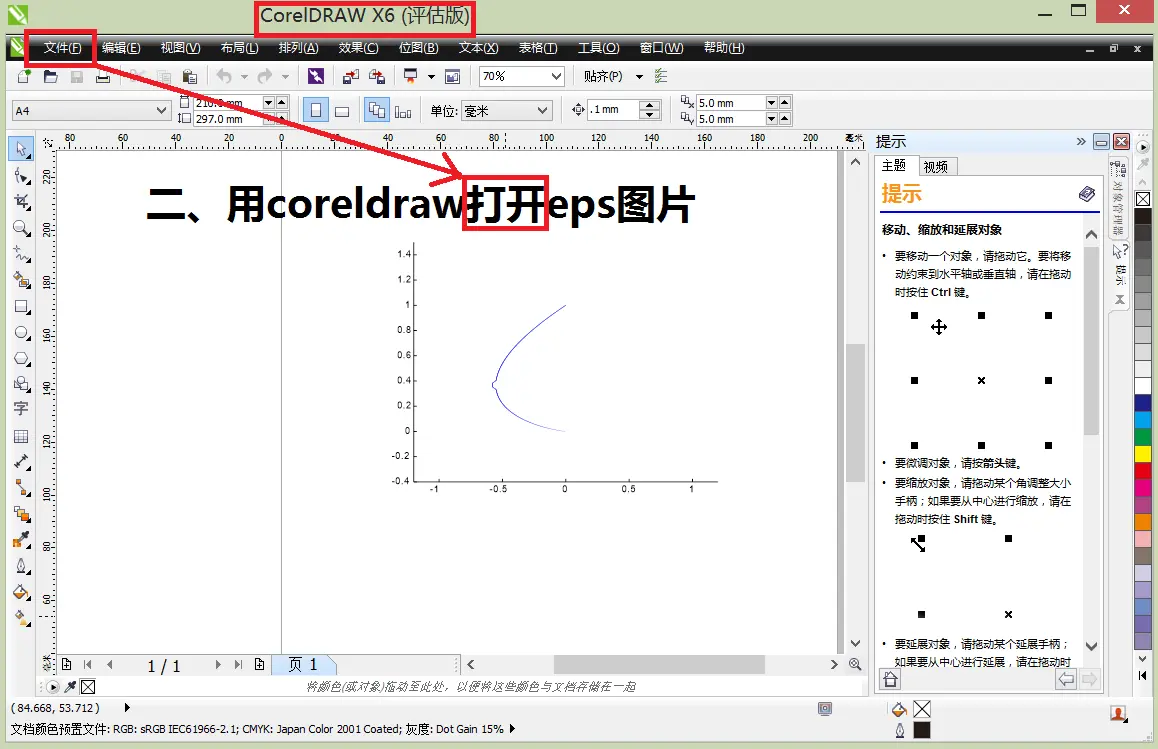Open the A4 page size dropdown
Image resolution: width=1158 pixels, height=749 pixels.
(162, 110)
